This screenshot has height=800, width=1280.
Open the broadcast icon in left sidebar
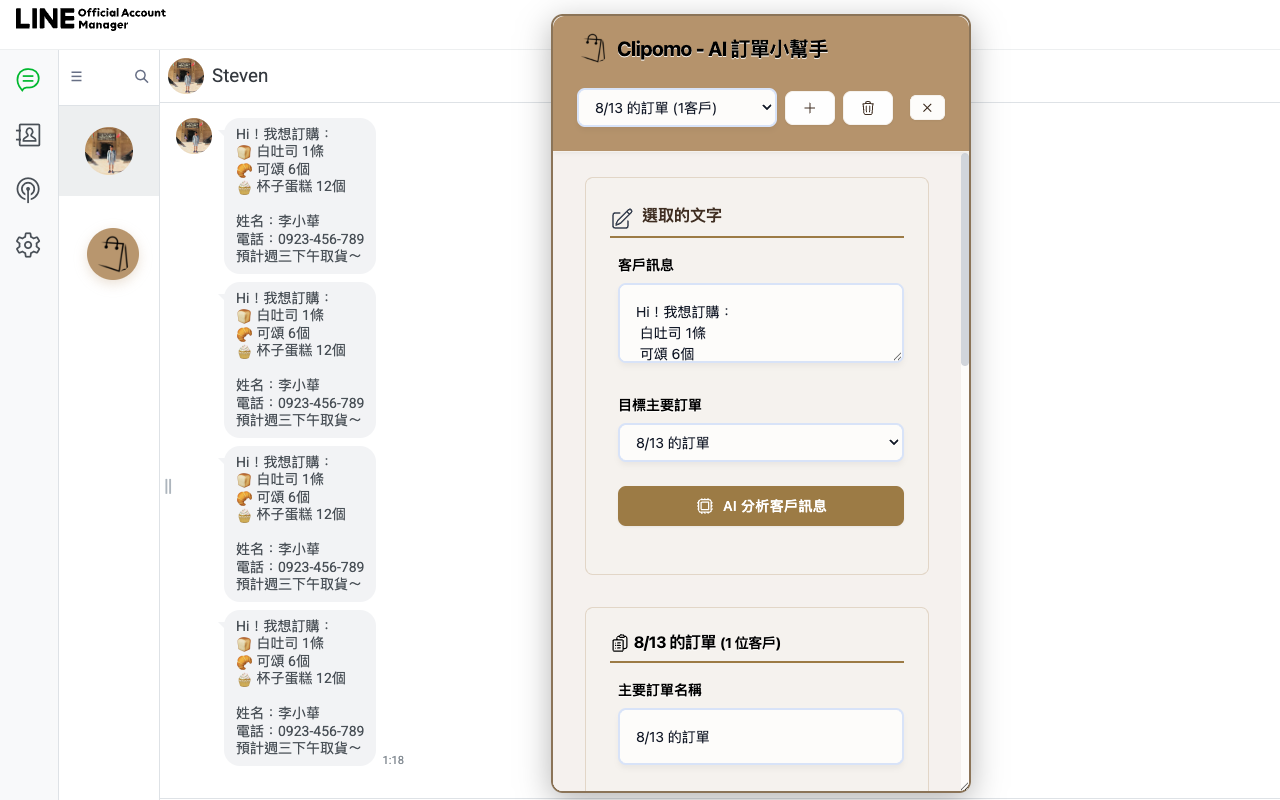point(28,190)
